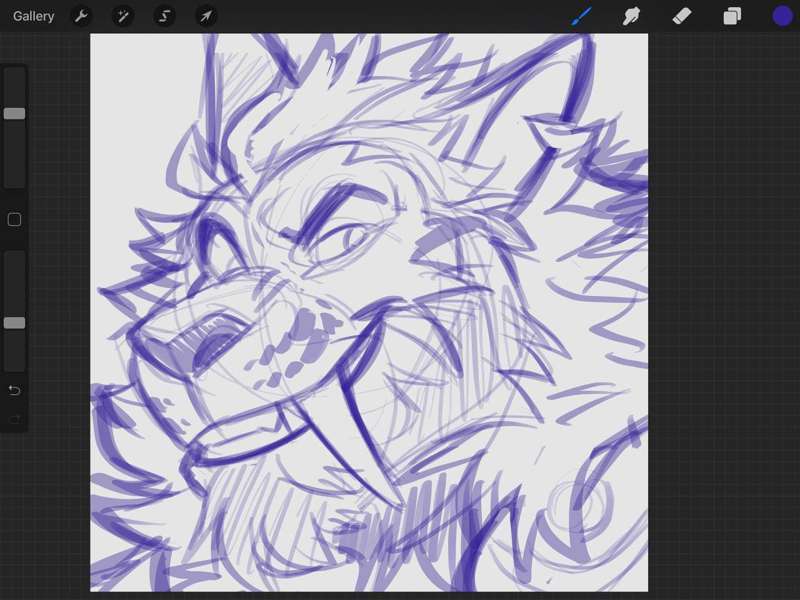Click the brush opacity slider handle

(x=14, y=322)
